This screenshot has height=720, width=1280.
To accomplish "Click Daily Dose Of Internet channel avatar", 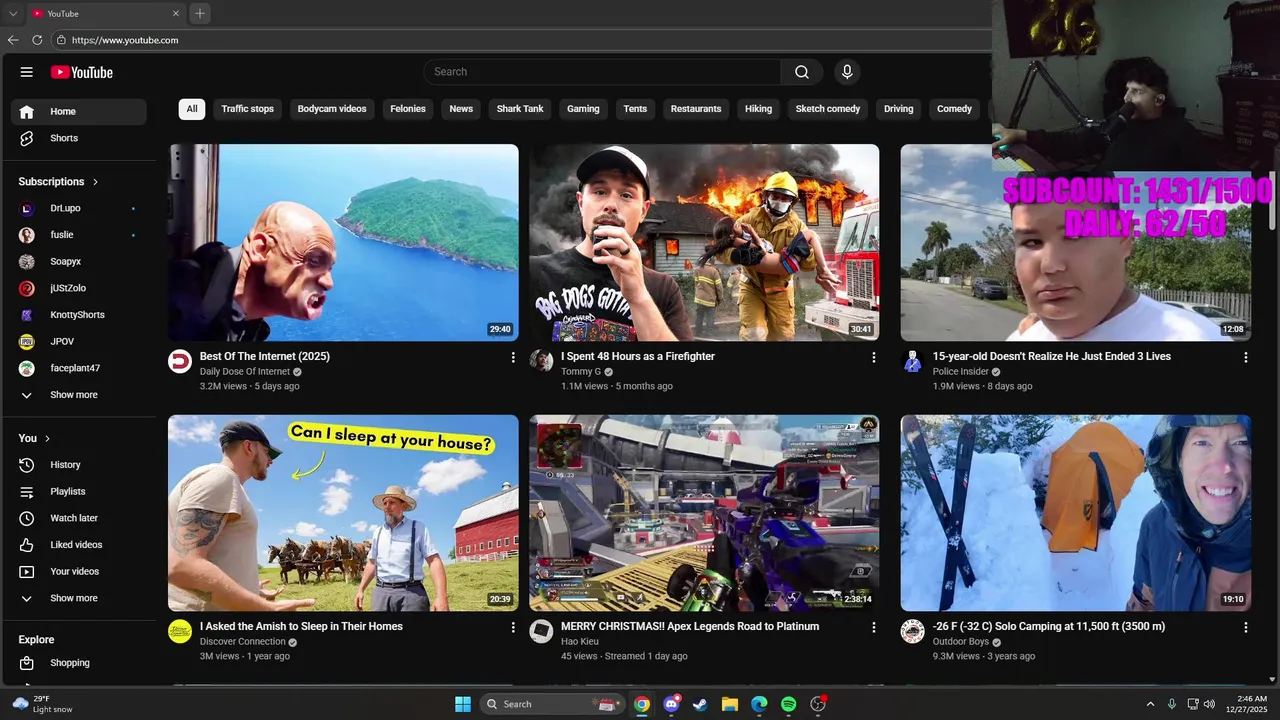I will (180, 361).
